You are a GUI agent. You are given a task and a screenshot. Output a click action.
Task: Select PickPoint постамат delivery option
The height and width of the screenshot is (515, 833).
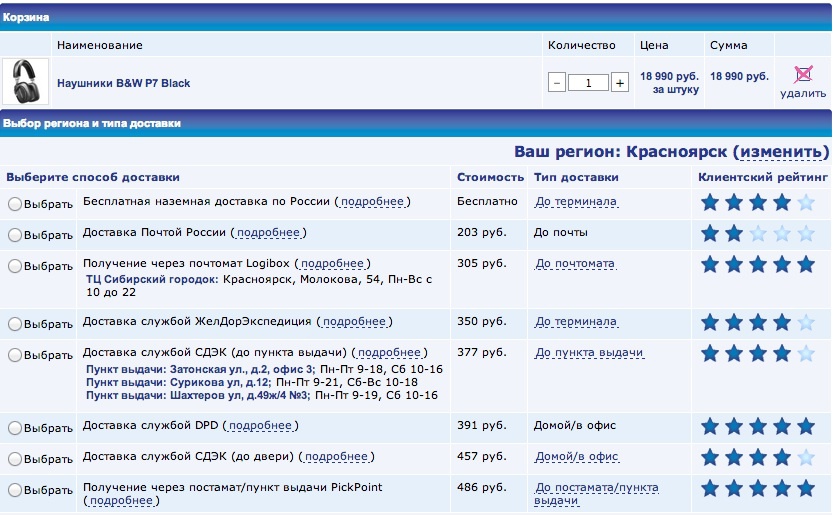pos(15,489)
